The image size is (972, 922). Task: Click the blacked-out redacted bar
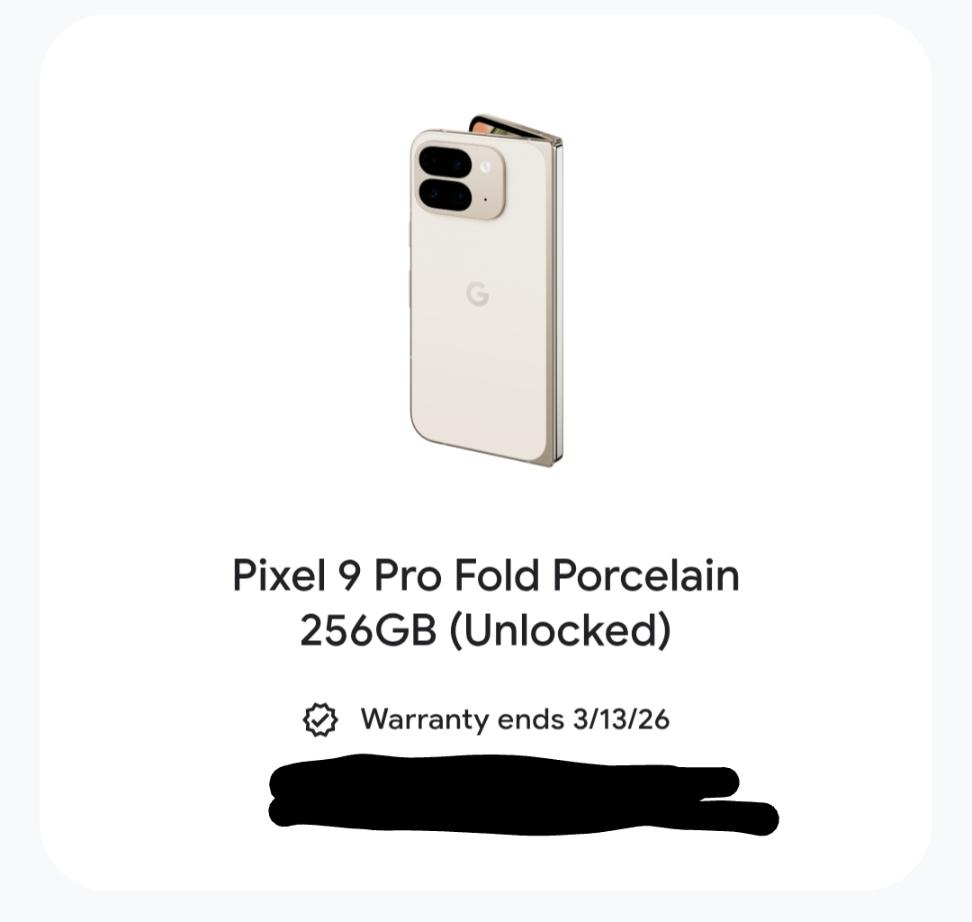click(x=524, y=794)
